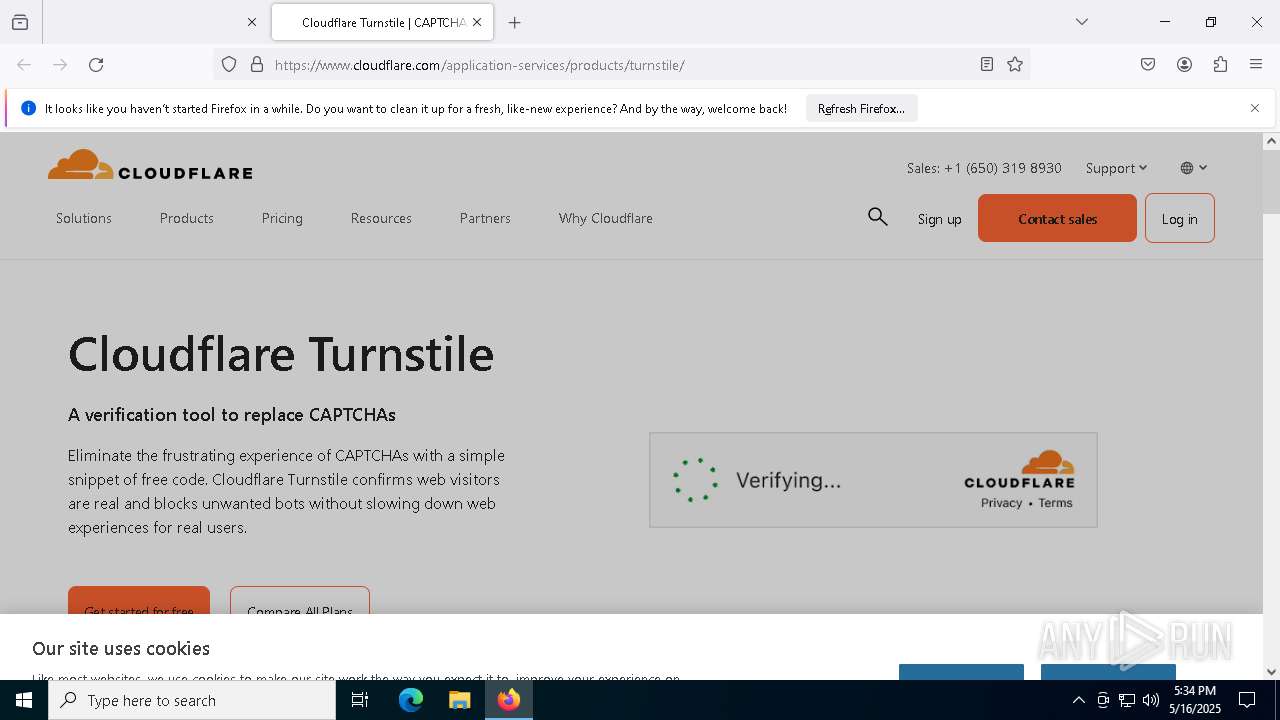This screenshot has height=720, width=1280.
Task: Click the Cloudflare logo
Action: coord(150,166)
